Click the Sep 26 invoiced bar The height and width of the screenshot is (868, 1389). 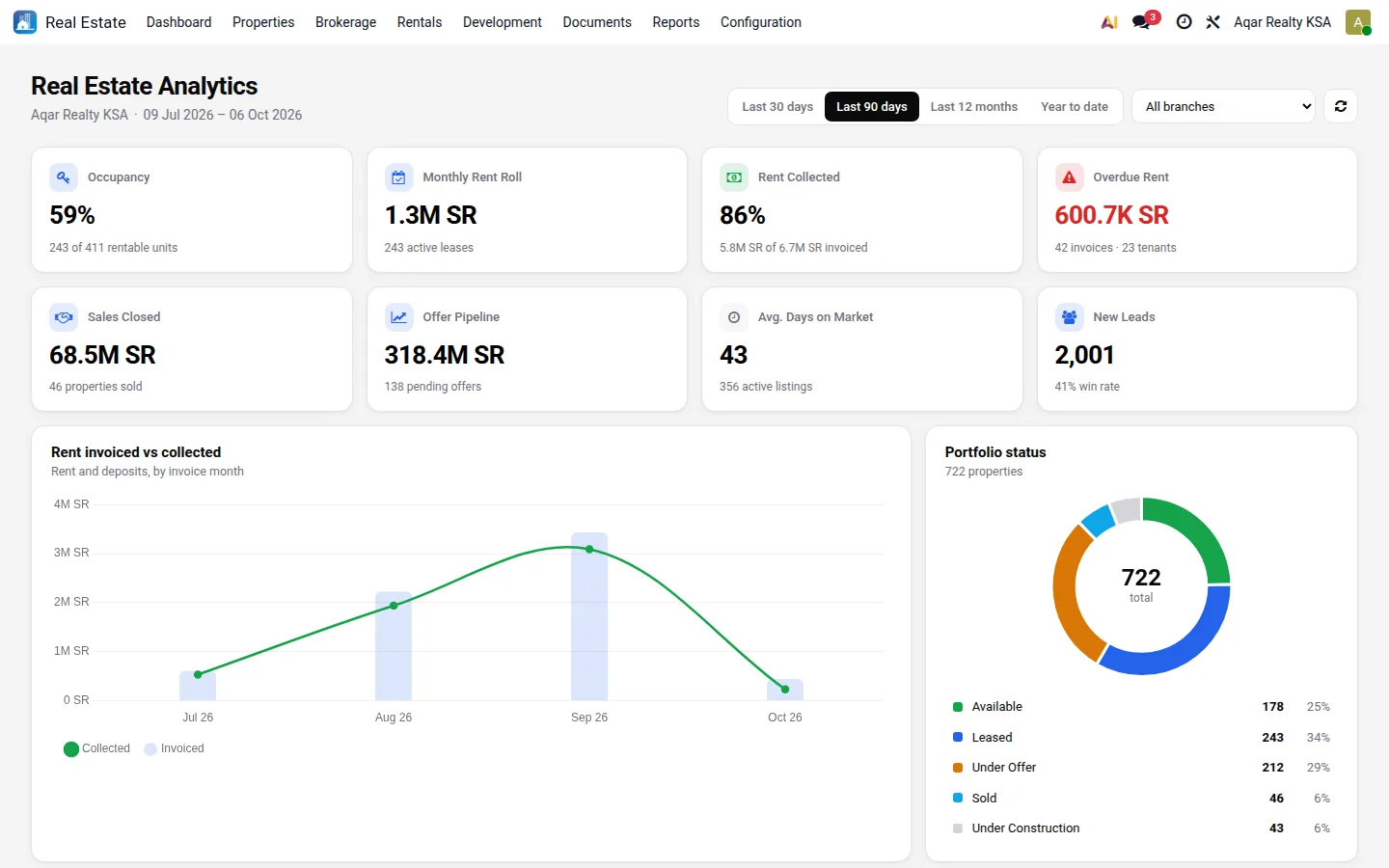(589, 616)
